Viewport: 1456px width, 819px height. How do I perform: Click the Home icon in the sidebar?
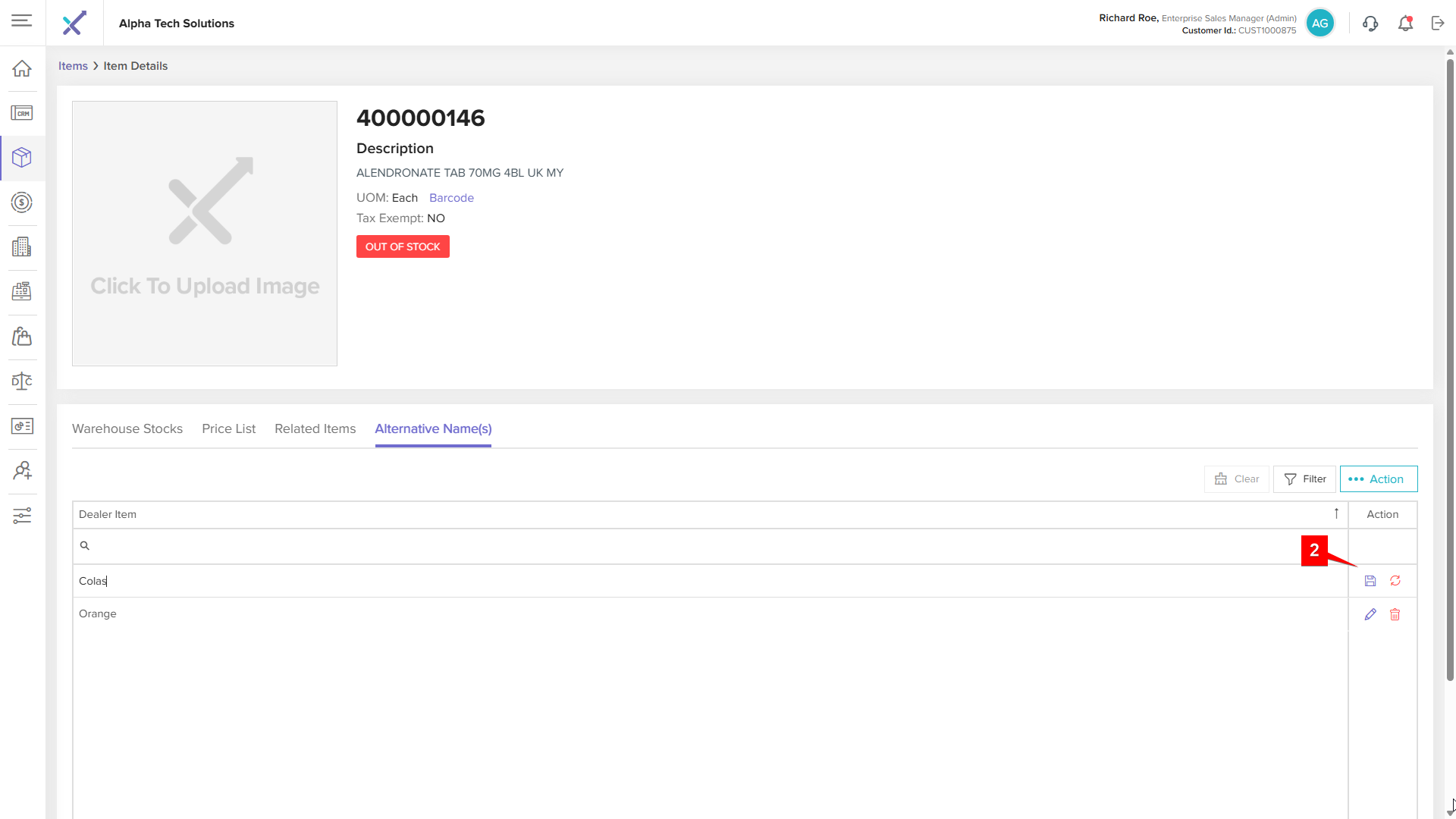point(22,68)
